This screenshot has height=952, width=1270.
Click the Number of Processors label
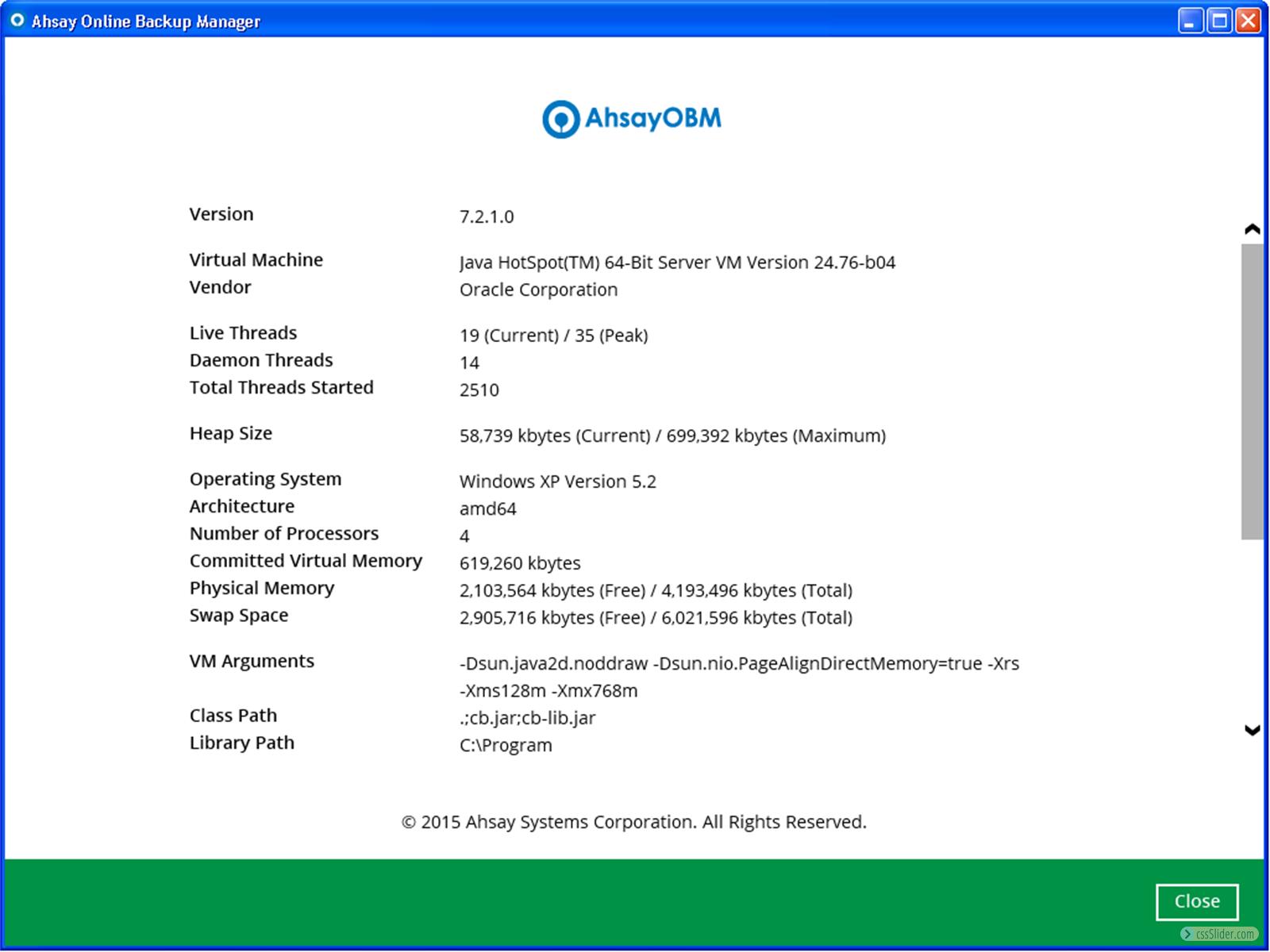(x=284, y=533)
